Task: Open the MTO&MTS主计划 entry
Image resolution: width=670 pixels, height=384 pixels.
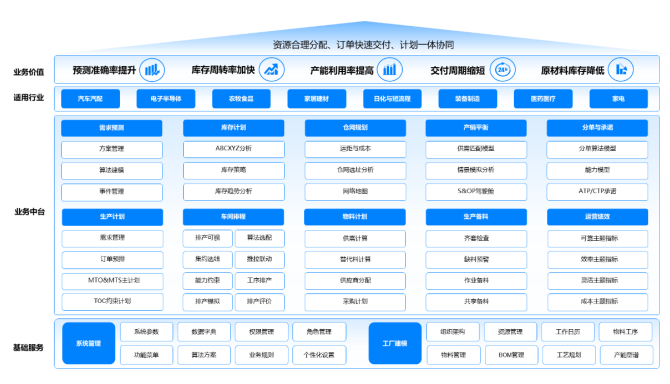Action: click(112, 281)
